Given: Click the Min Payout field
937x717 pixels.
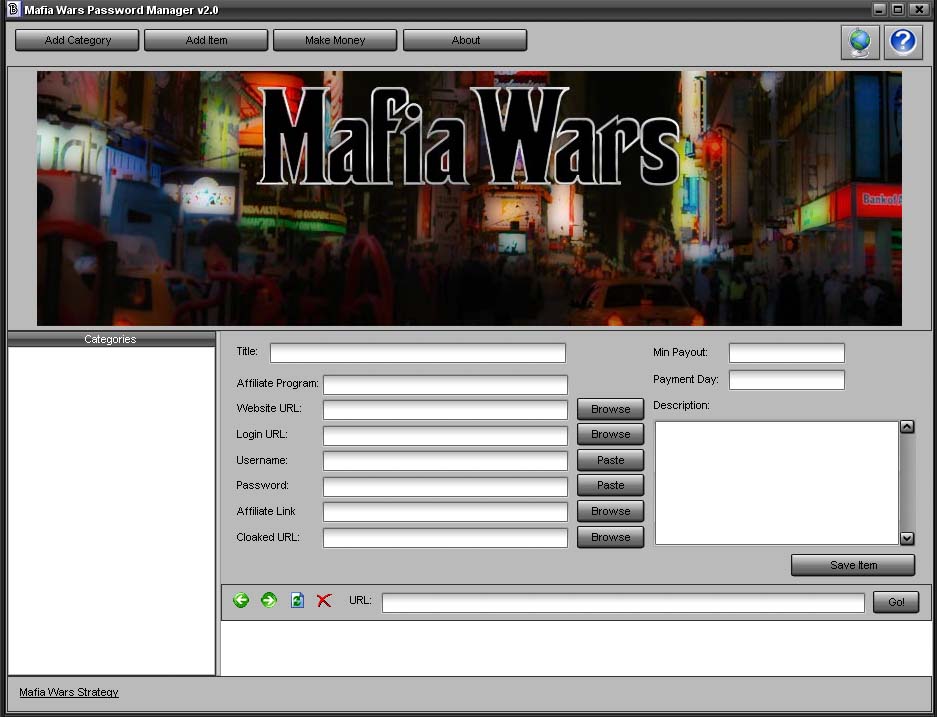Looking at the screenshot, I should [786, 353].
